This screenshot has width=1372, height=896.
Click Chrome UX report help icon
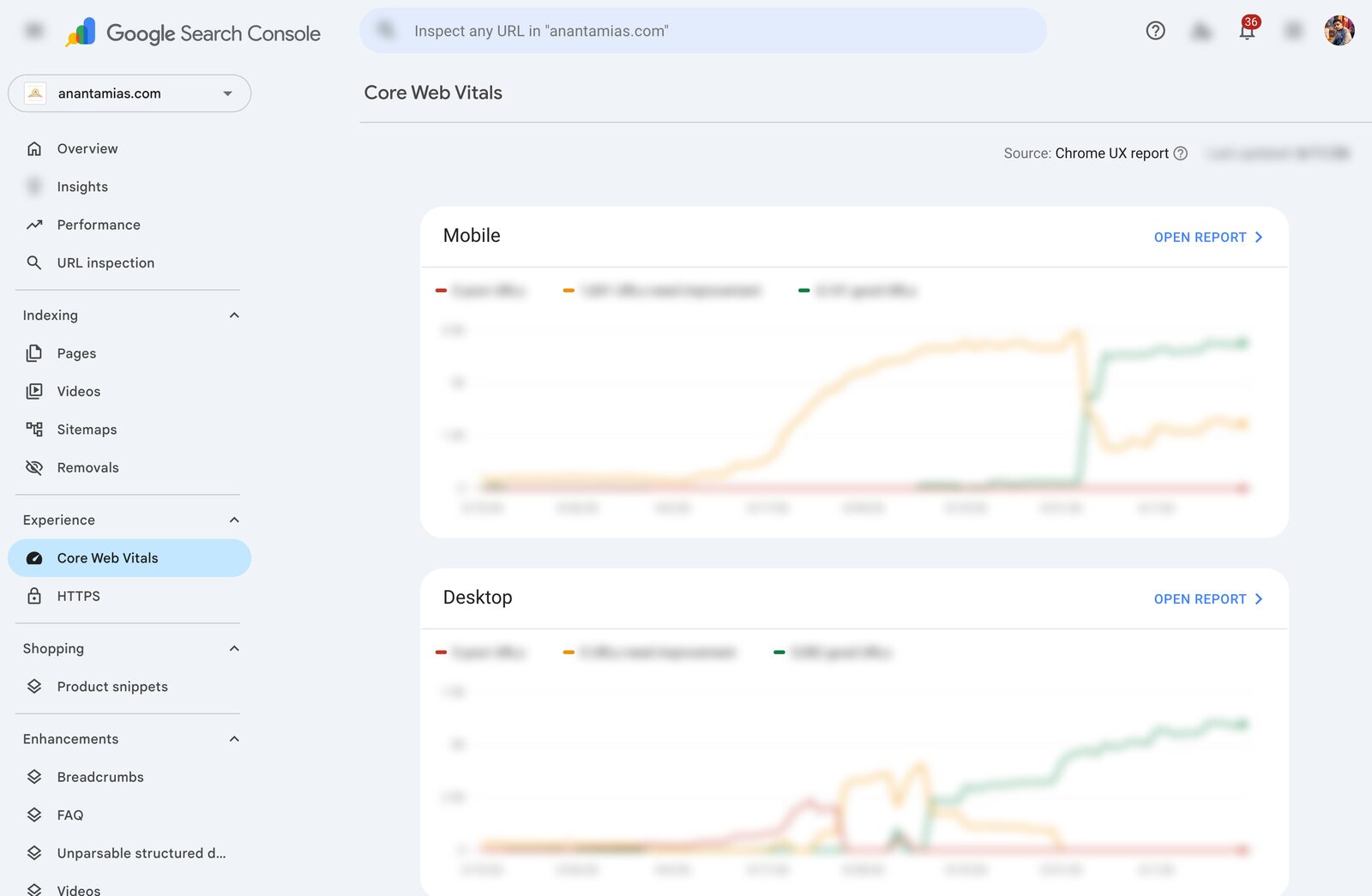(x=1181, y=153)
